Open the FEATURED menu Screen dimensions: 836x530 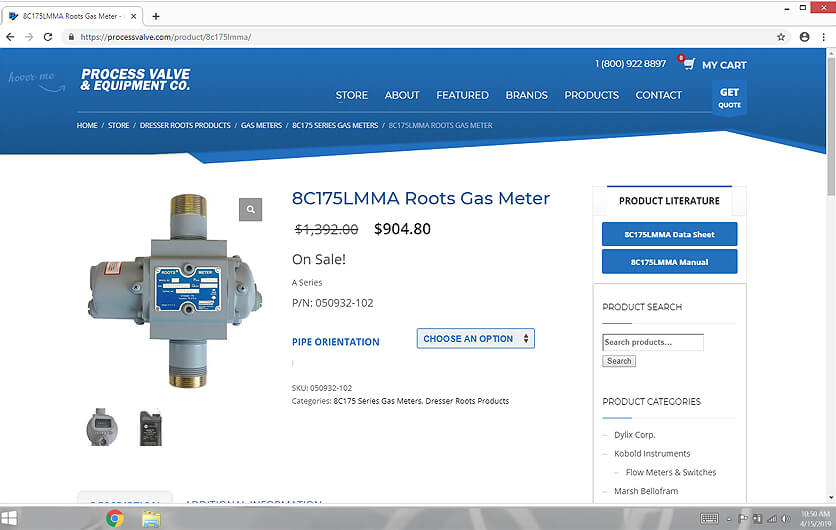[462, 95]
